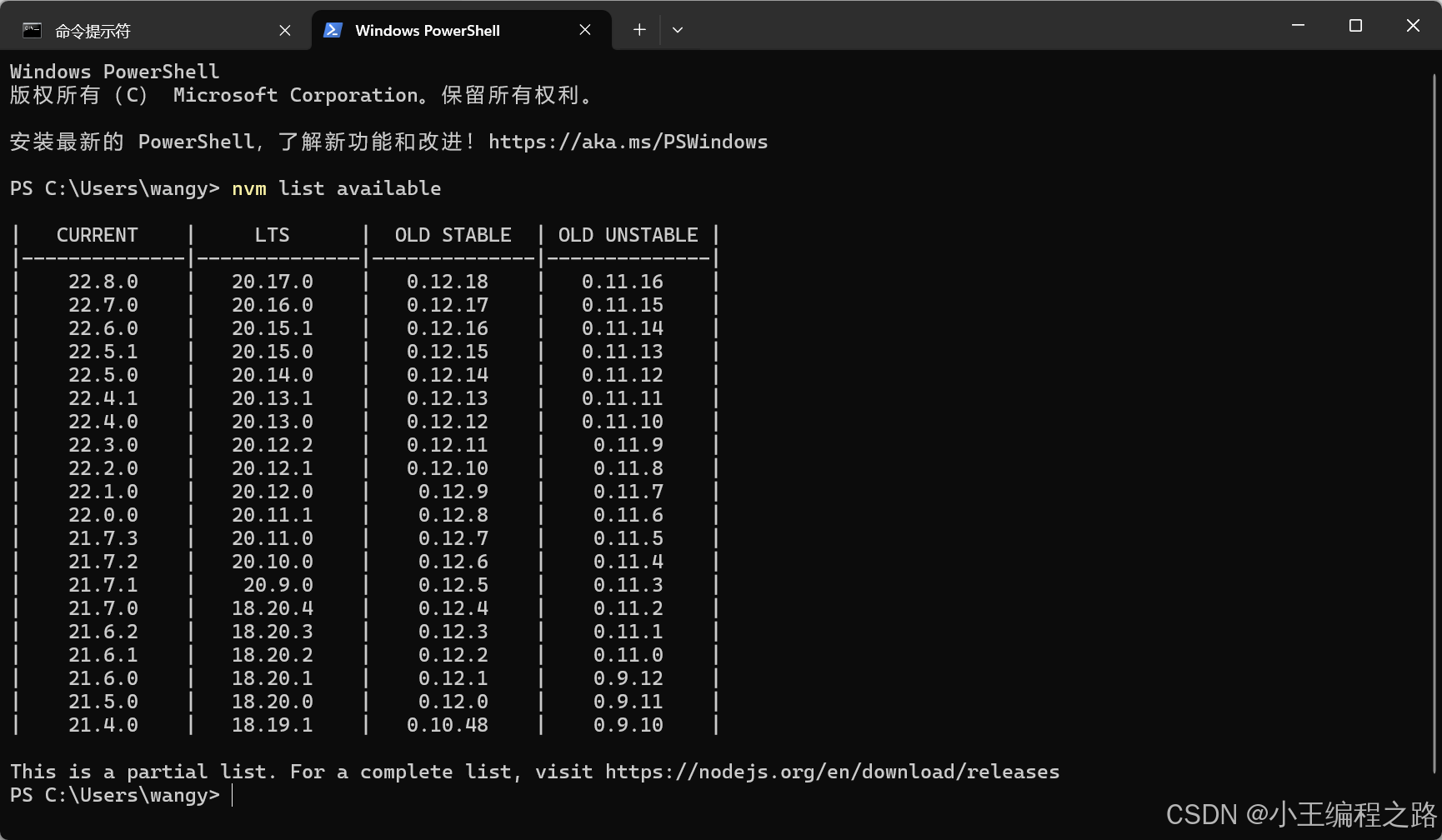Viewport: 1442px width, 840px height.
Task: Click old unstable version 0.11.0
Action: pos(628,655)
